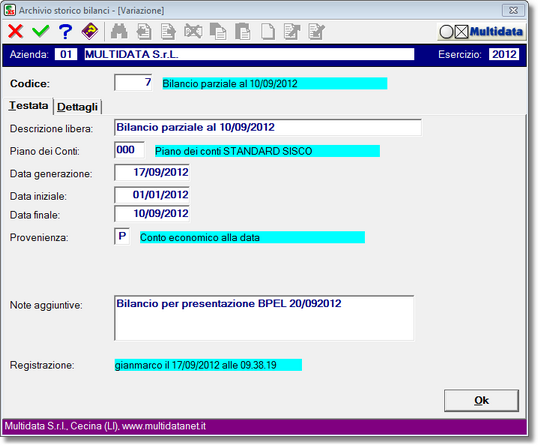Click the red X cancel icon
Screen dimensions: 538x446
click(x=15, y=32)
